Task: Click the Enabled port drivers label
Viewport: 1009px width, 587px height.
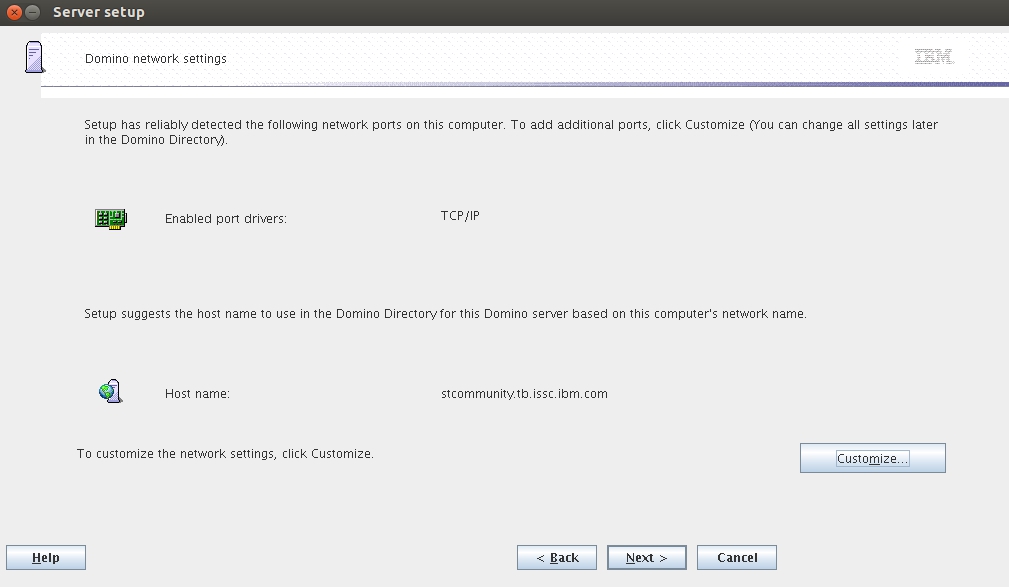Action: (225, 218)
